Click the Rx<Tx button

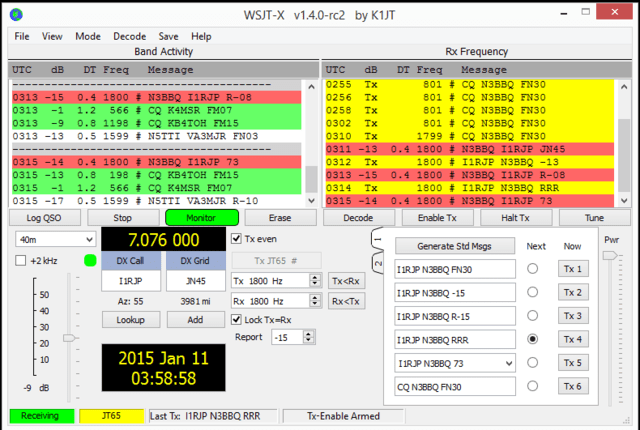[346, 301]
